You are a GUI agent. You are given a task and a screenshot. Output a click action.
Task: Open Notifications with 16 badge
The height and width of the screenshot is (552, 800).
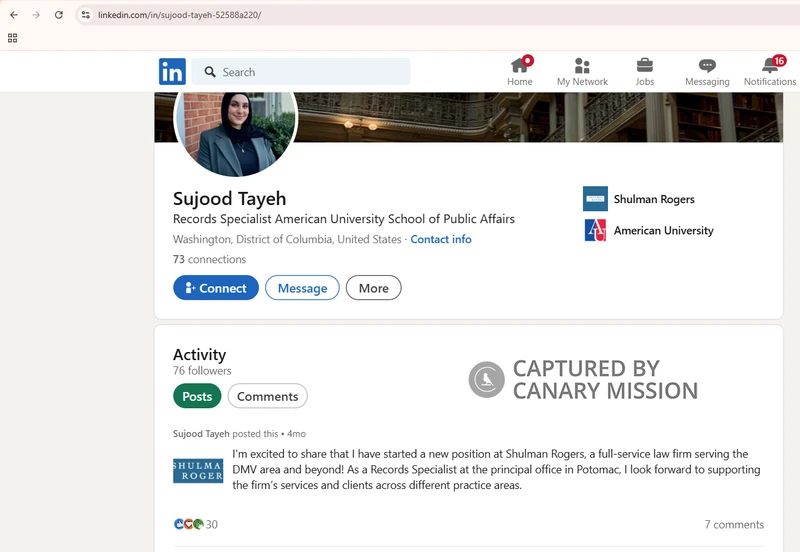tap(770, 71)
